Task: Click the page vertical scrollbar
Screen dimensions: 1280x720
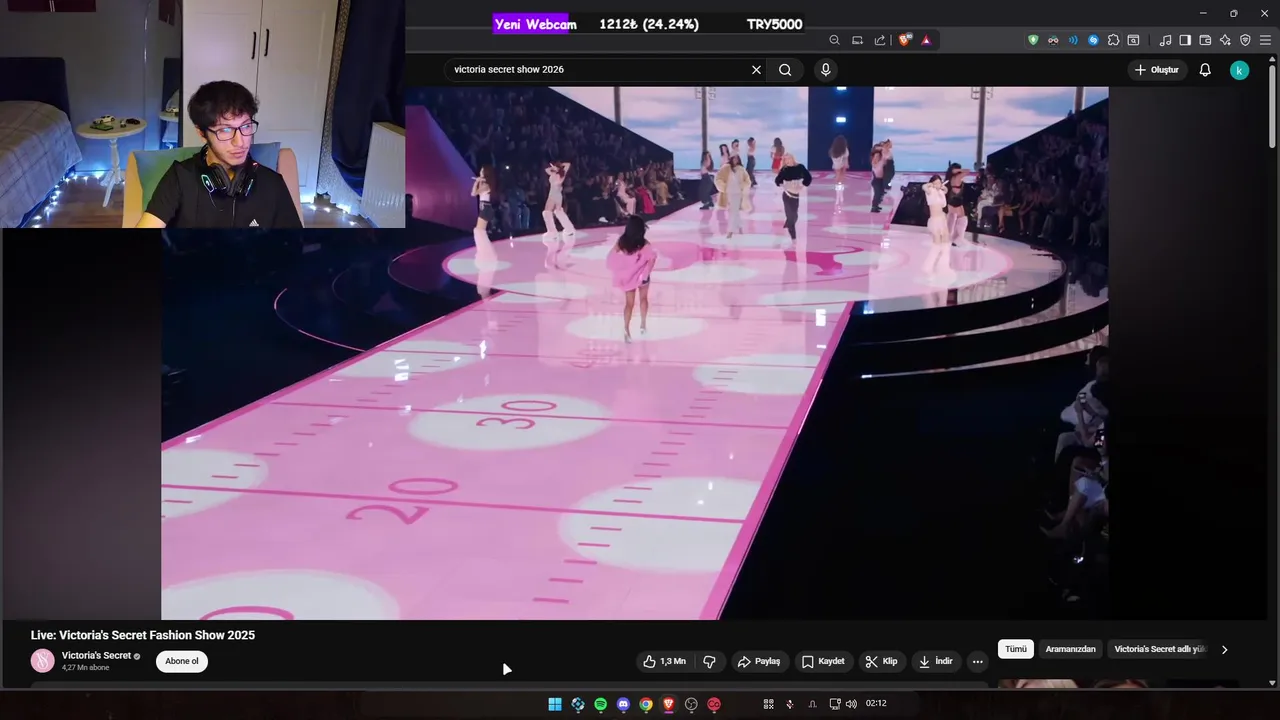Action: point(1272,105)
